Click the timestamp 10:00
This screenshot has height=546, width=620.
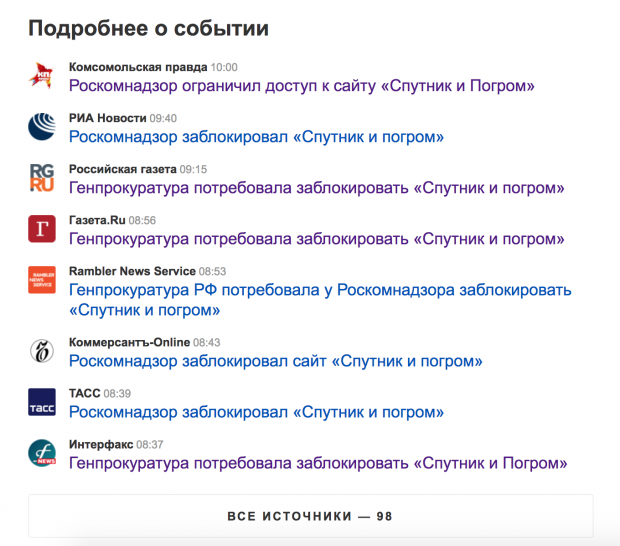224,68
